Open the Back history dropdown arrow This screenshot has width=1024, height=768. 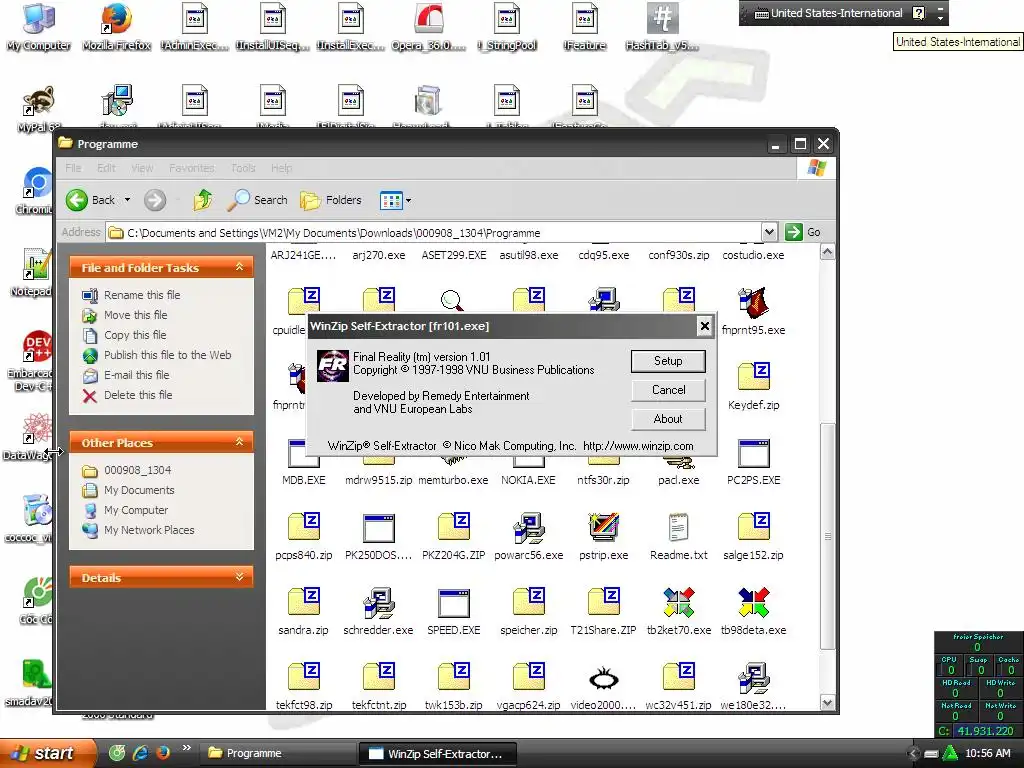click(127, 200)
